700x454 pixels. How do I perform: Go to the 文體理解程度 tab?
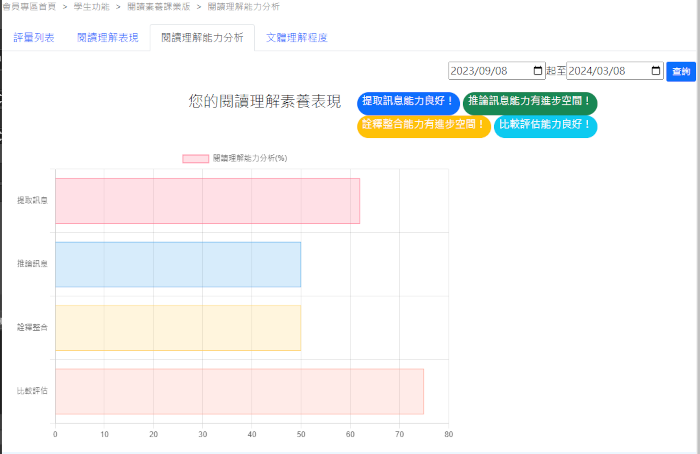tap(296, 38)
